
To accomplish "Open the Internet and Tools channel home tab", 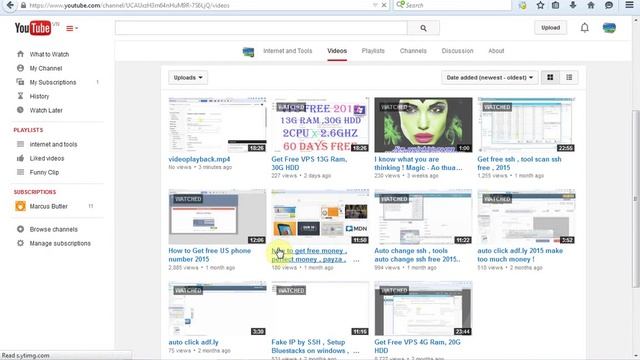I will click(x=287, y=51).
